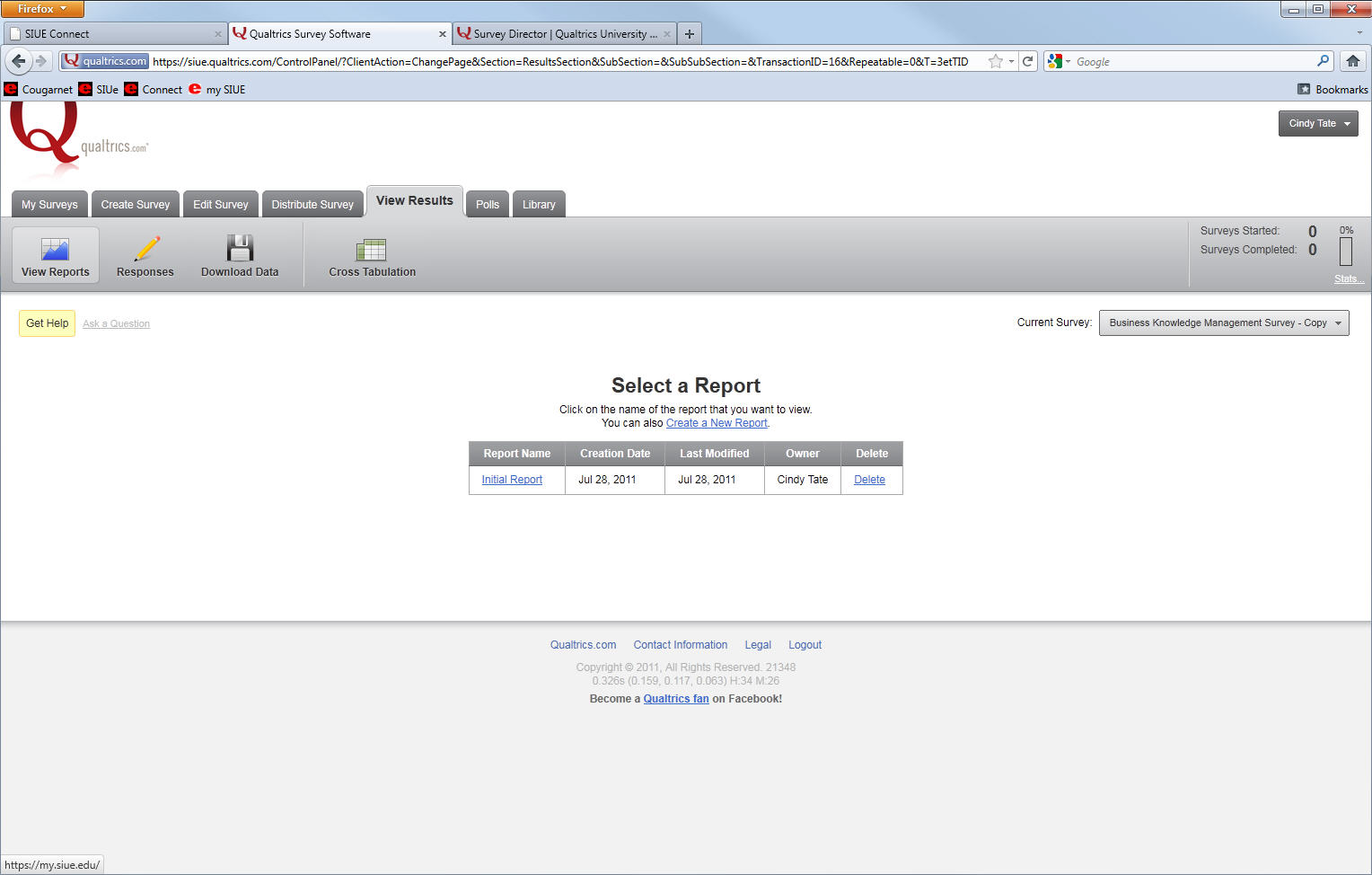
Task: Click Create a New Report link
Action: (717, 423)
